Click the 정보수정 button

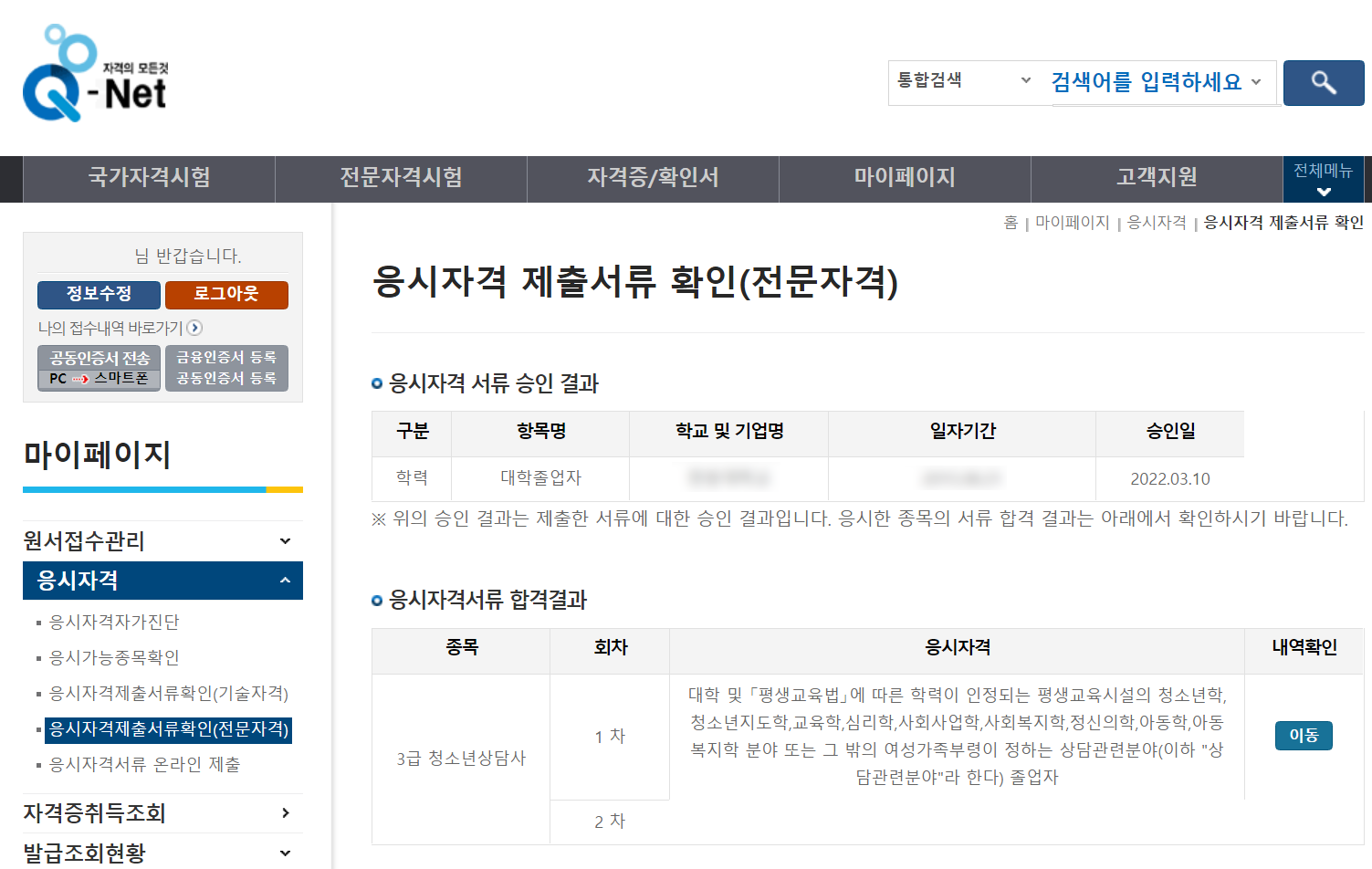(99, 295)
